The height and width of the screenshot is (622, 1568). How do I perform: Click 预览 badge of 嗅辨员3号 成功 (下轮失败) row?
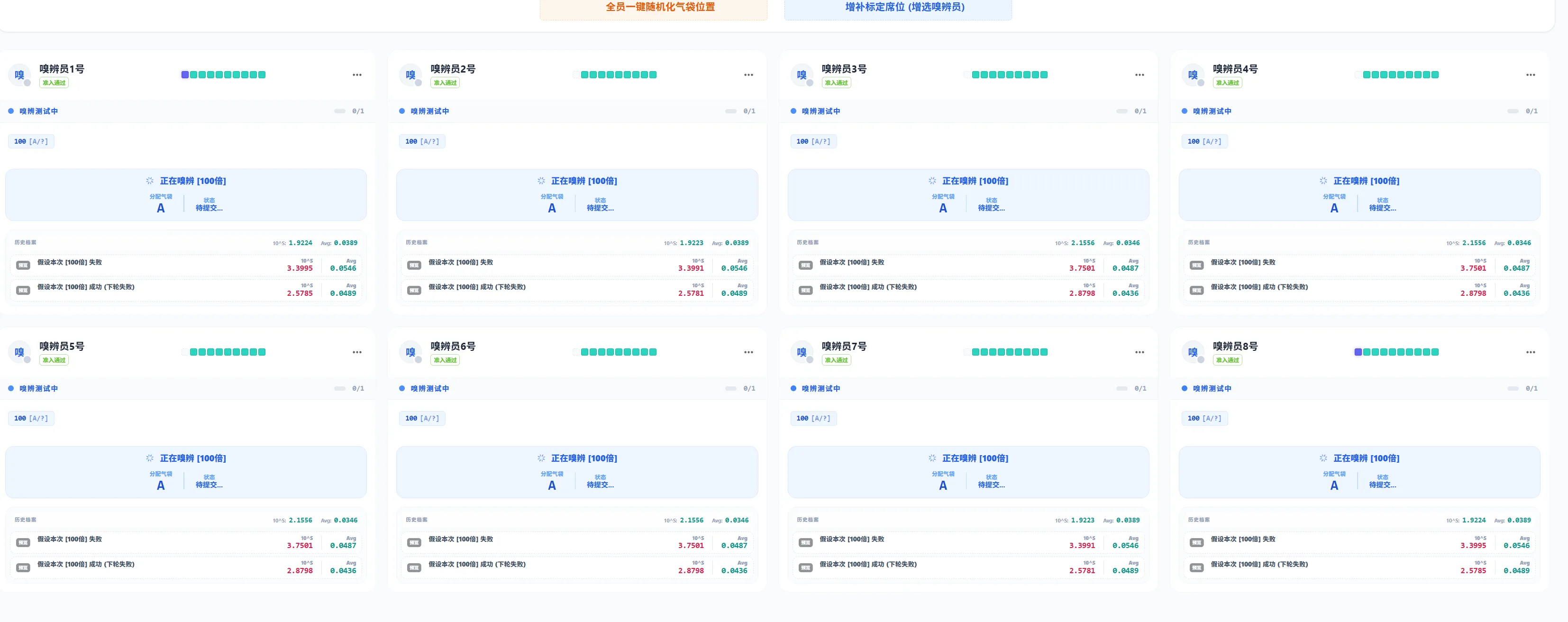click(x=805, y=290)
